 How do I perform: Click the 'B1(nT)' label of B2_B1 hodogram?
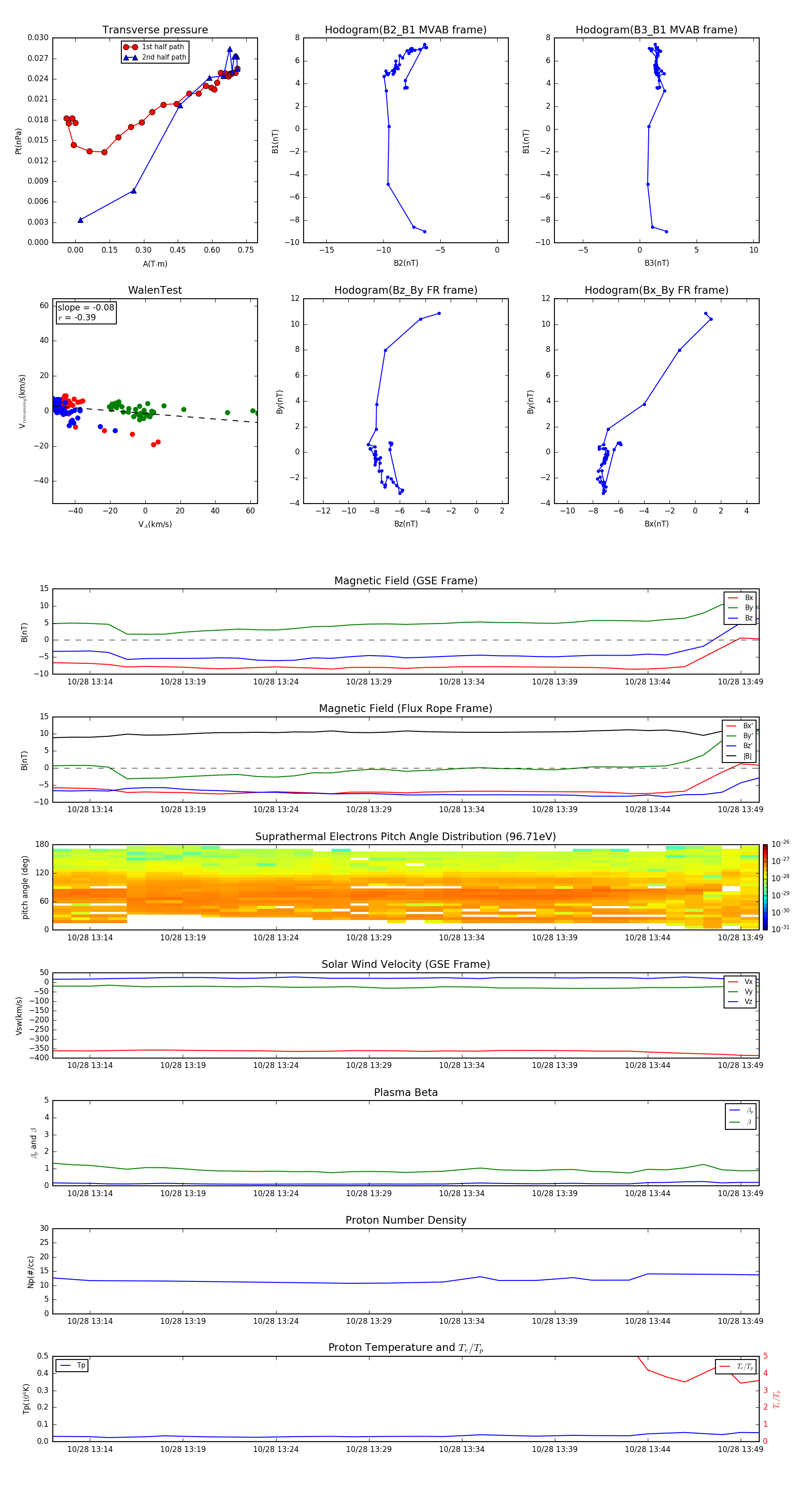(275, 140)
